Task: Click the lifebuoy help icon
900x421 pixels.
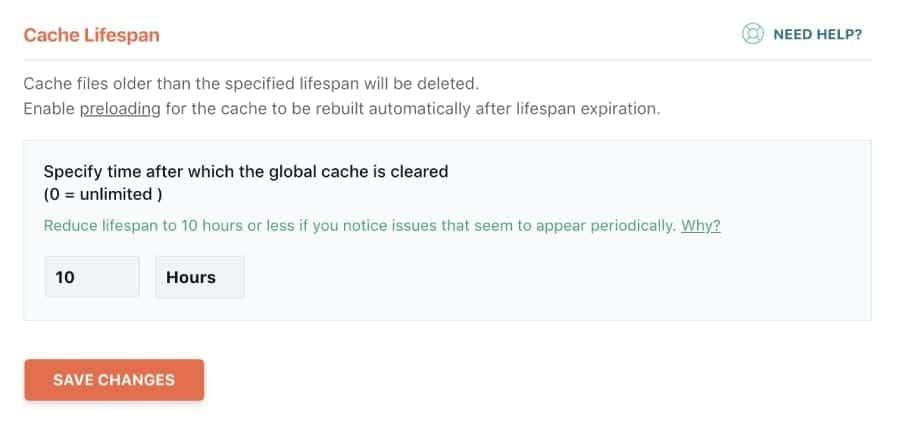Action: (x=752, y=34)
